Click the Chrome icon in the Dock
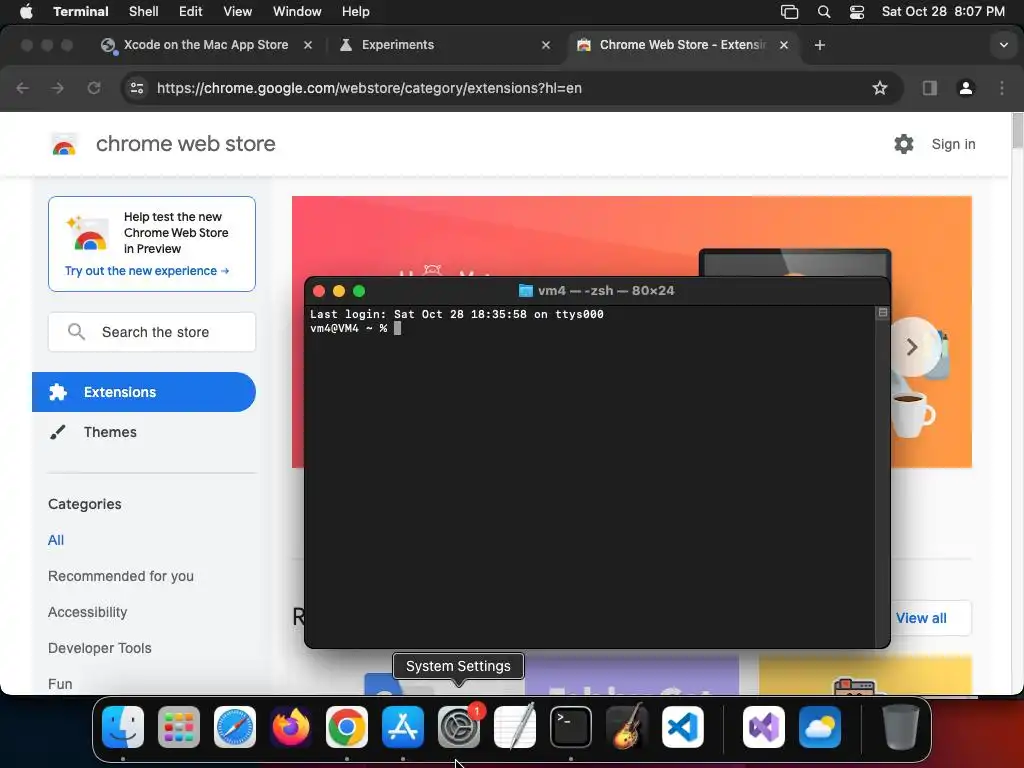The height and width of the screenshot is (768, 1024). [347, 727]
